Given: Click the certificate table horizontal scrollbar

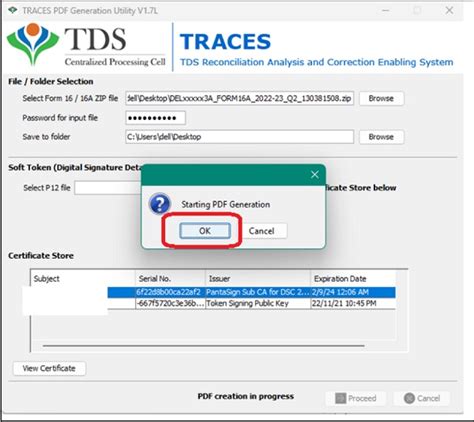Looking at the screenshot, I should (204, 346).
